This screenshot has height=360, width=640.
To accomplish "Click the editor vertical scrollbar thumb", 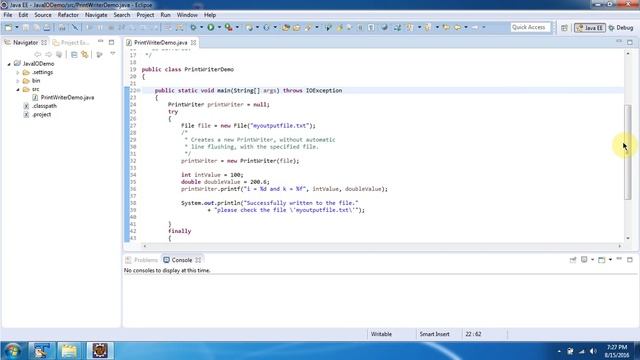I will pyautogui.click(x=628, y=152).
